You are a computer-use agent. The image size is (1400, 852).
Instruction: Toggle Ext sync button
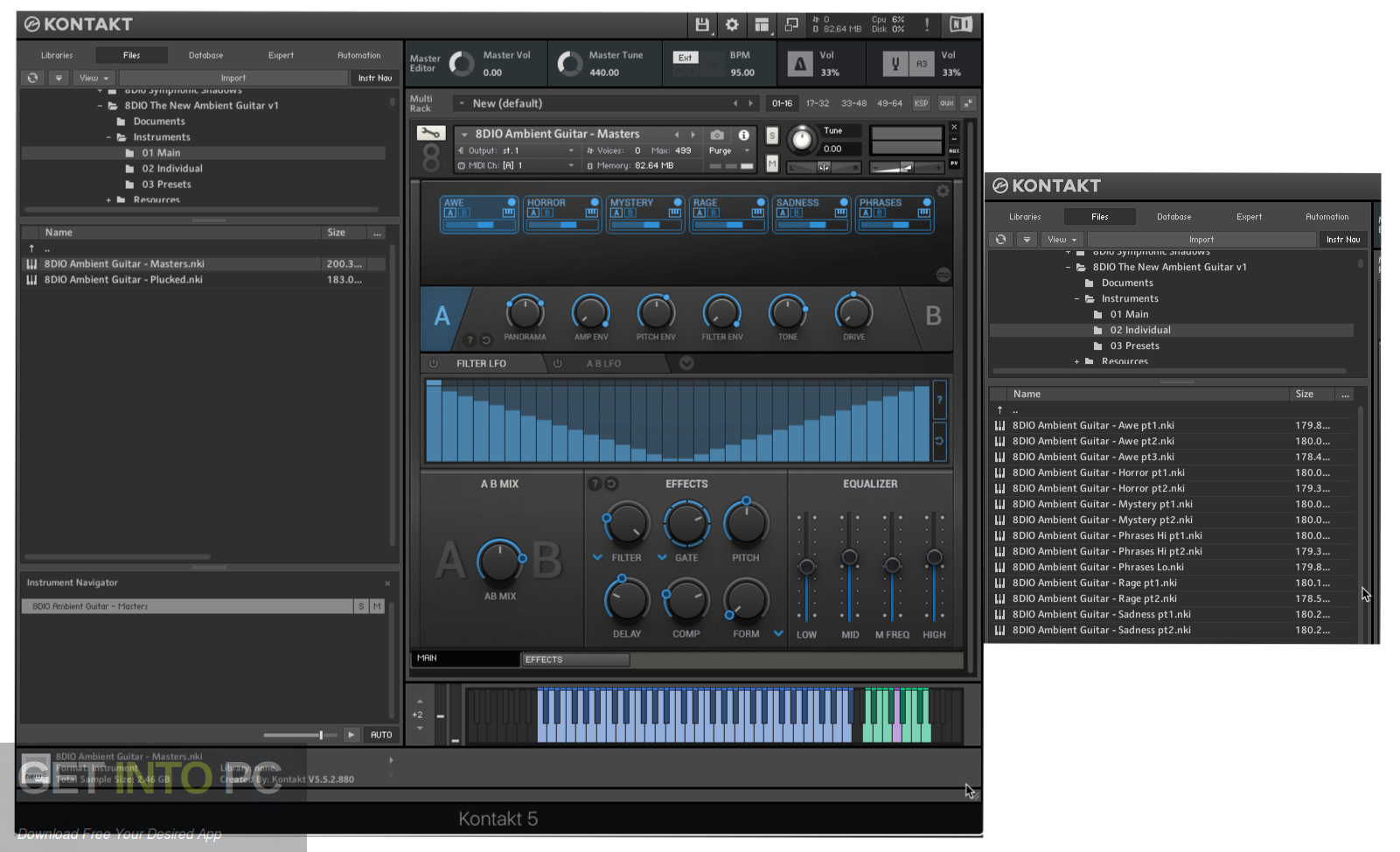tap(686, 58)
